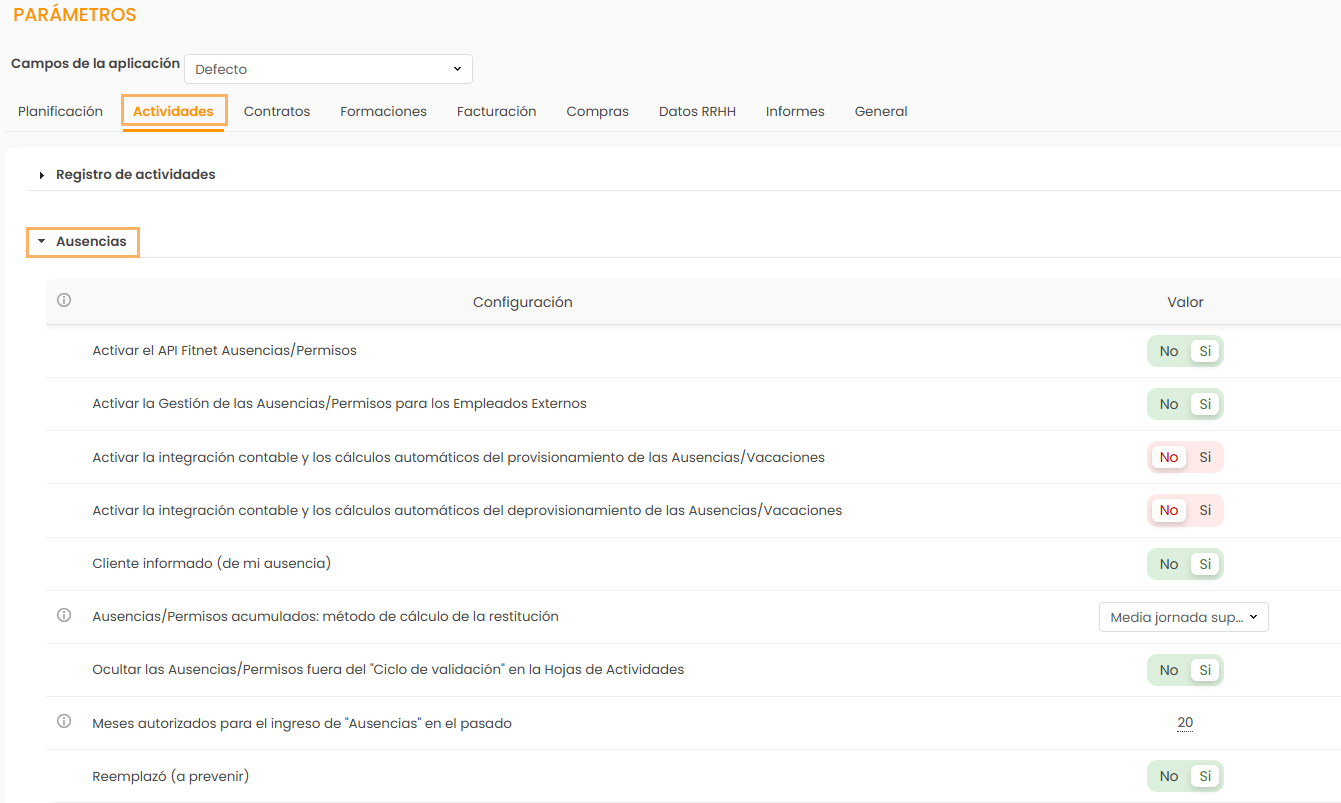This screenshot has height=803, width=1341.
Task: Switch to the Planificación tab
Action: click(60, 111)
